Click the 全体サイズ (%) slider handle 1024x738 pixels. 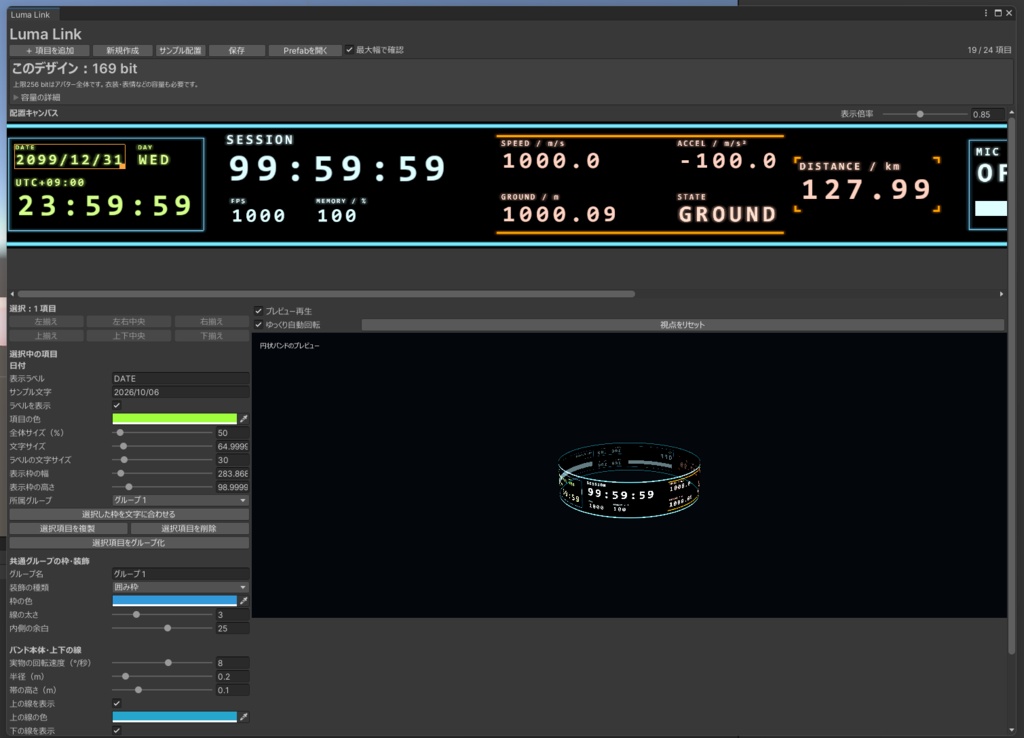click(x=120, y=432)
